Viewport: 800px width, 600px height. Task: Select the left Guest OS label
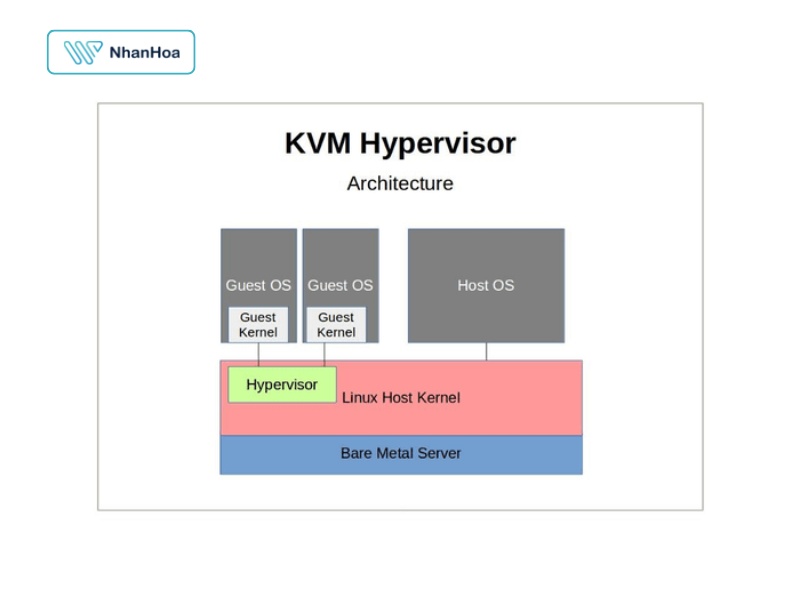pyautogui.click(x=258, y=285)
